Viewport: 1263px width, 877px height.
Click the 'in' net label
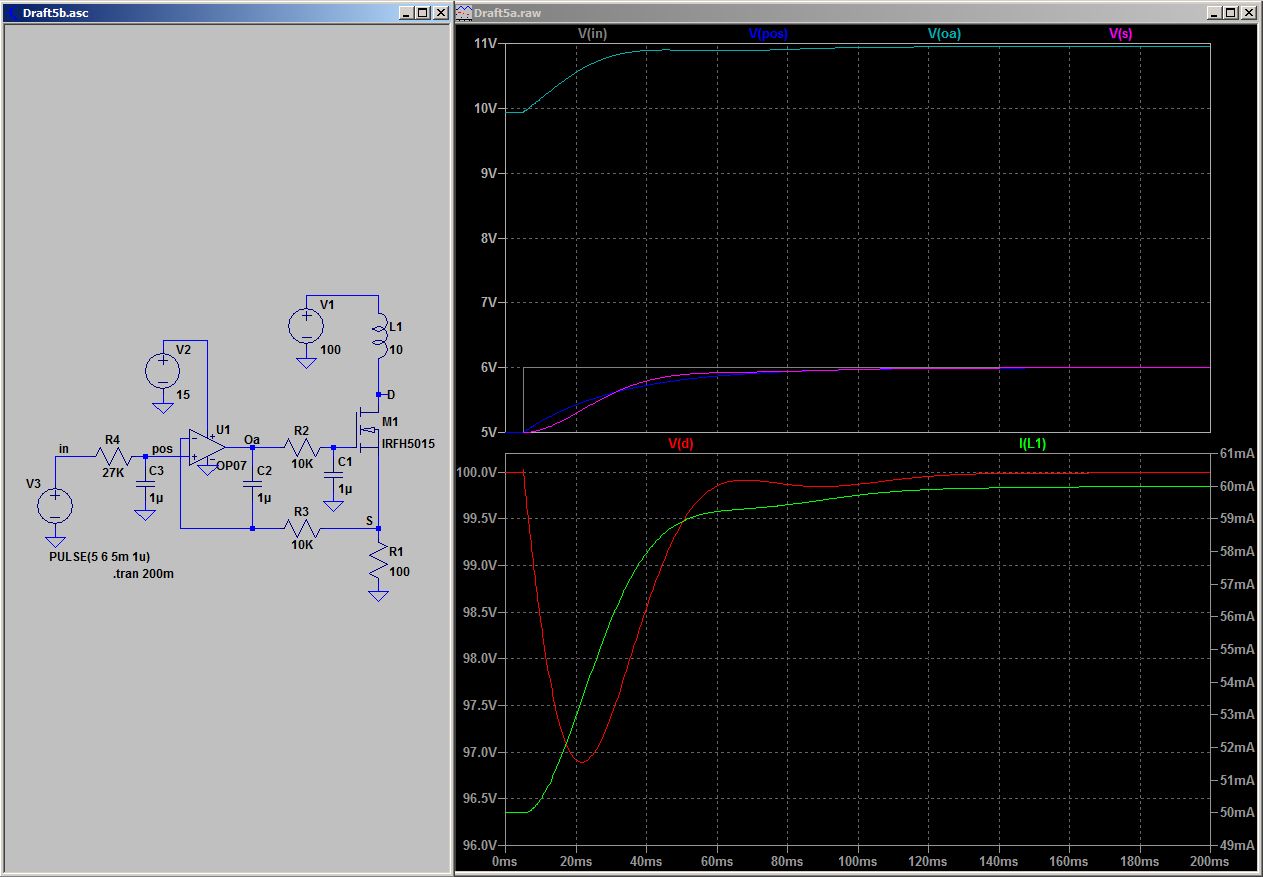point(64,449)
